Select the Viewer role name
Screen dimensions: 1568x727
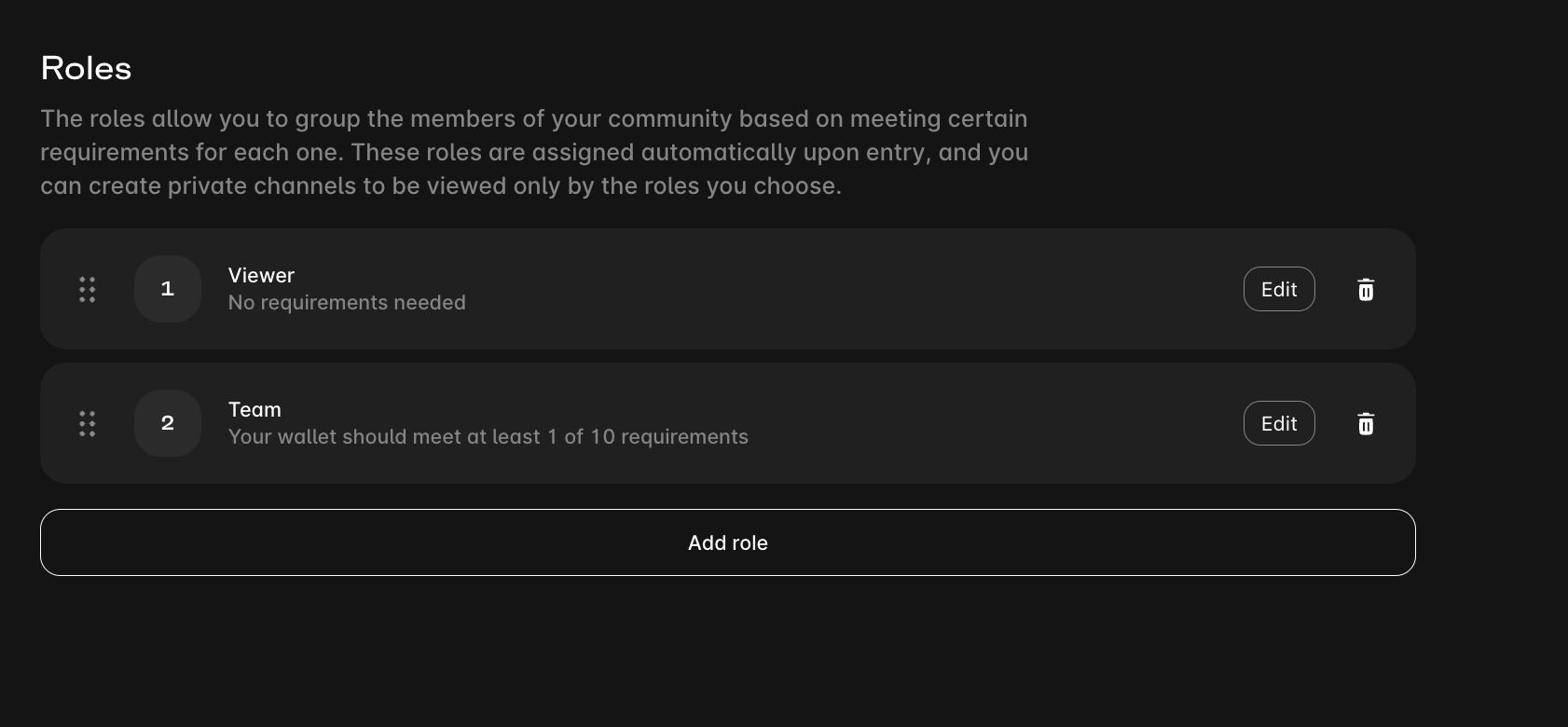(x=261, y=276)
